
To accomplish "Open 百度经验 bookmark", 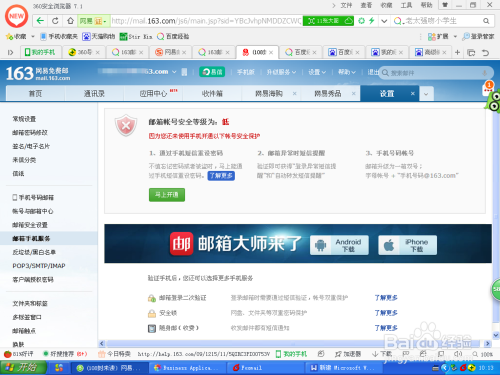I will coord(173,36).
